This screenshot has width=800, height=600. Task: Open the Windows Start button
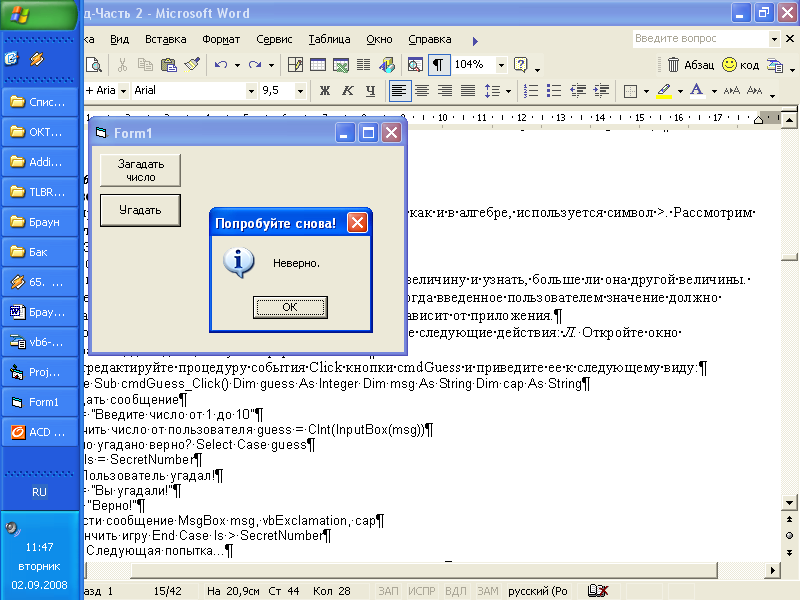click(38, 14)
